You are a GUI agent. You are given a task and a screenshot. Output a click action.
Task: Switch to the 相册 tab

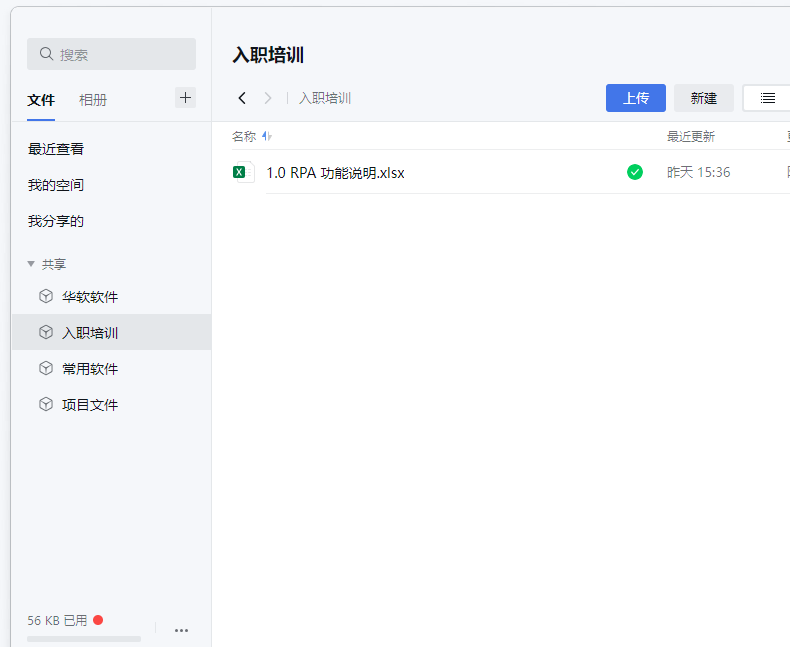pos(93,100)
